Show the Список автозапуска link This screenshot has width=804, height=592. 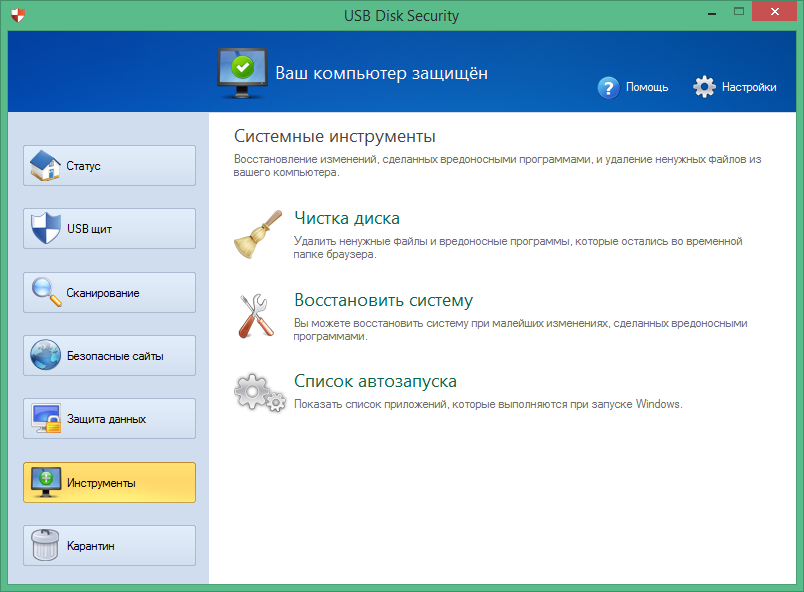pyautogui.click(x=375, y=381)
